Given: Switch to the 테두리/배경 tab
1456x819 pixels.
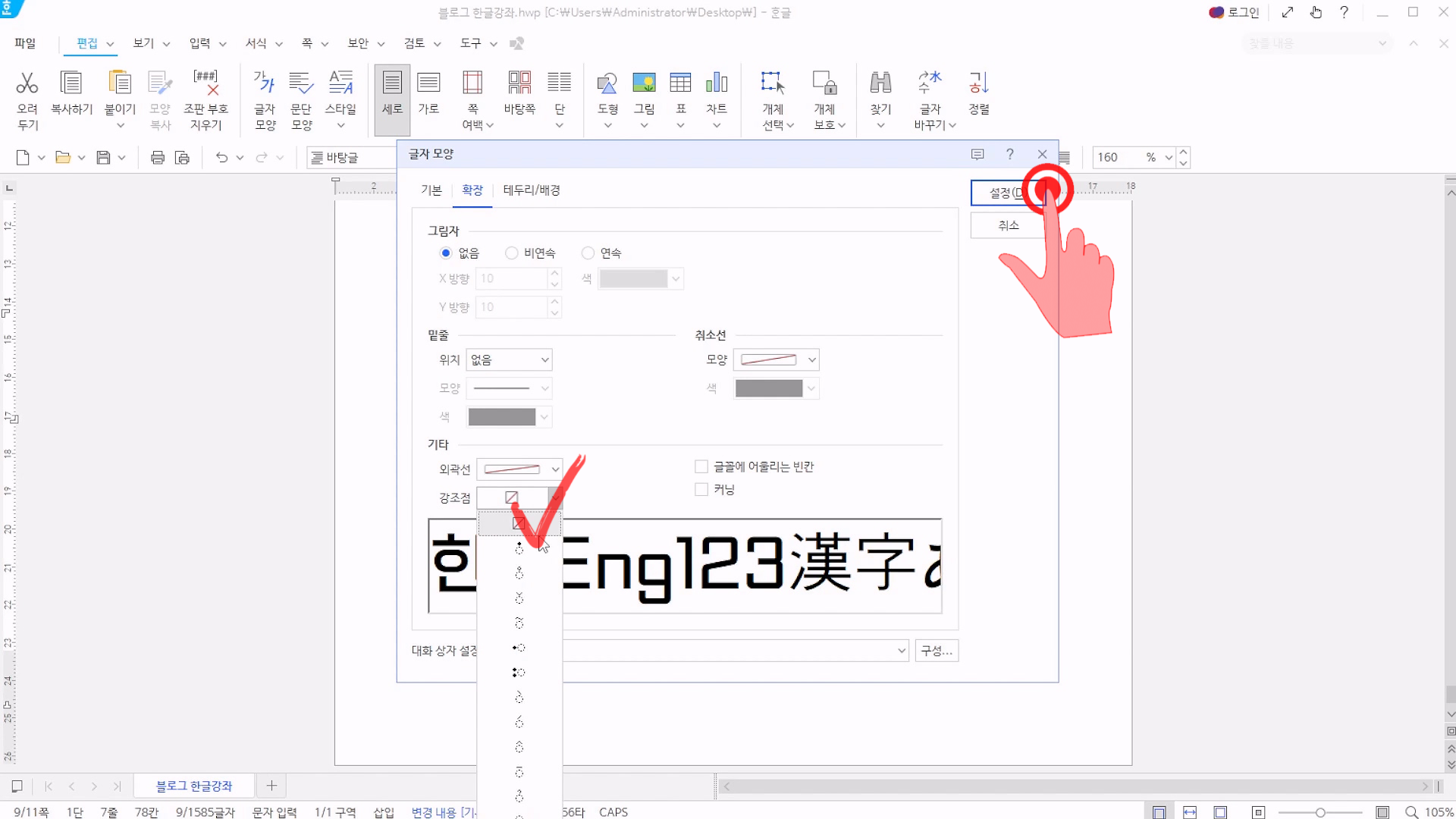Looking at the screenshot, I should click(x=531, y=190).
